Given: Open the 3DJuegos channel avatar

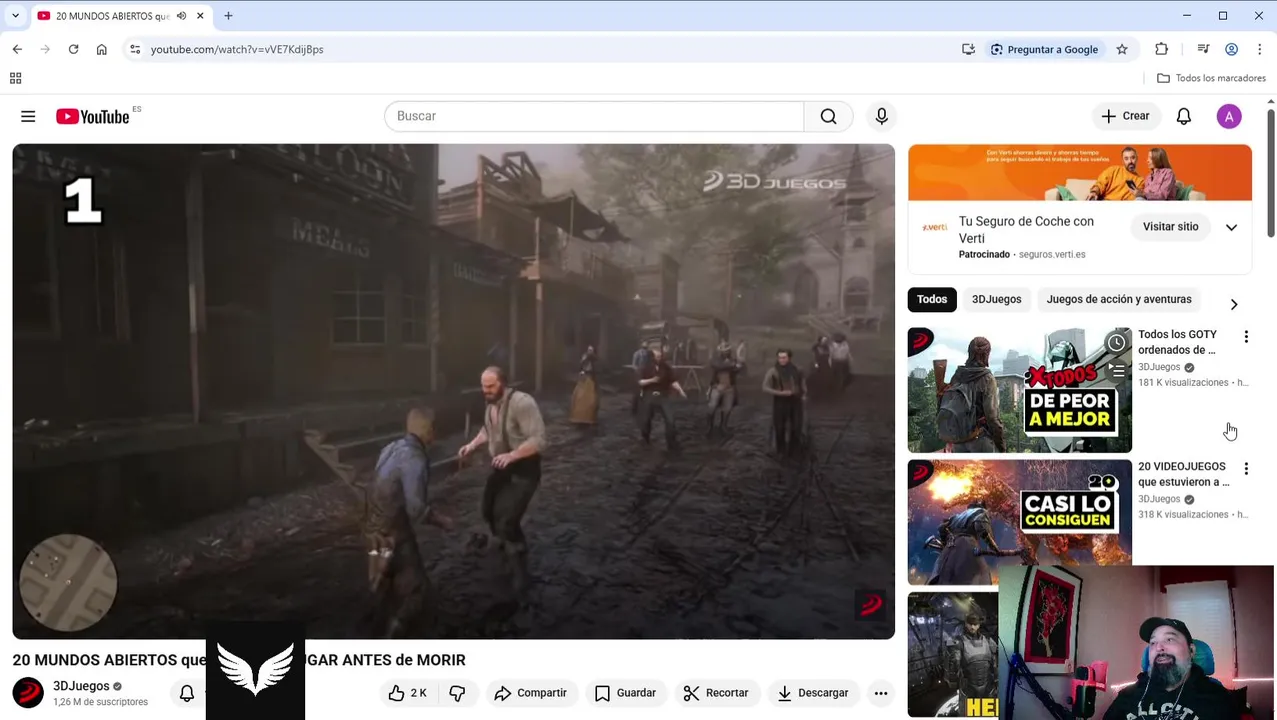Looking at the screenshot, I should pyautogui.click(x=28, y=692).
